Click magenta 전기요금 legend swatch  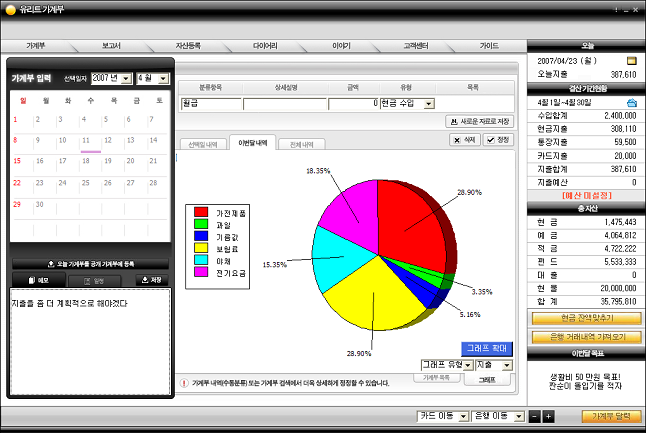pyautogui.click(x=201, y=272)
